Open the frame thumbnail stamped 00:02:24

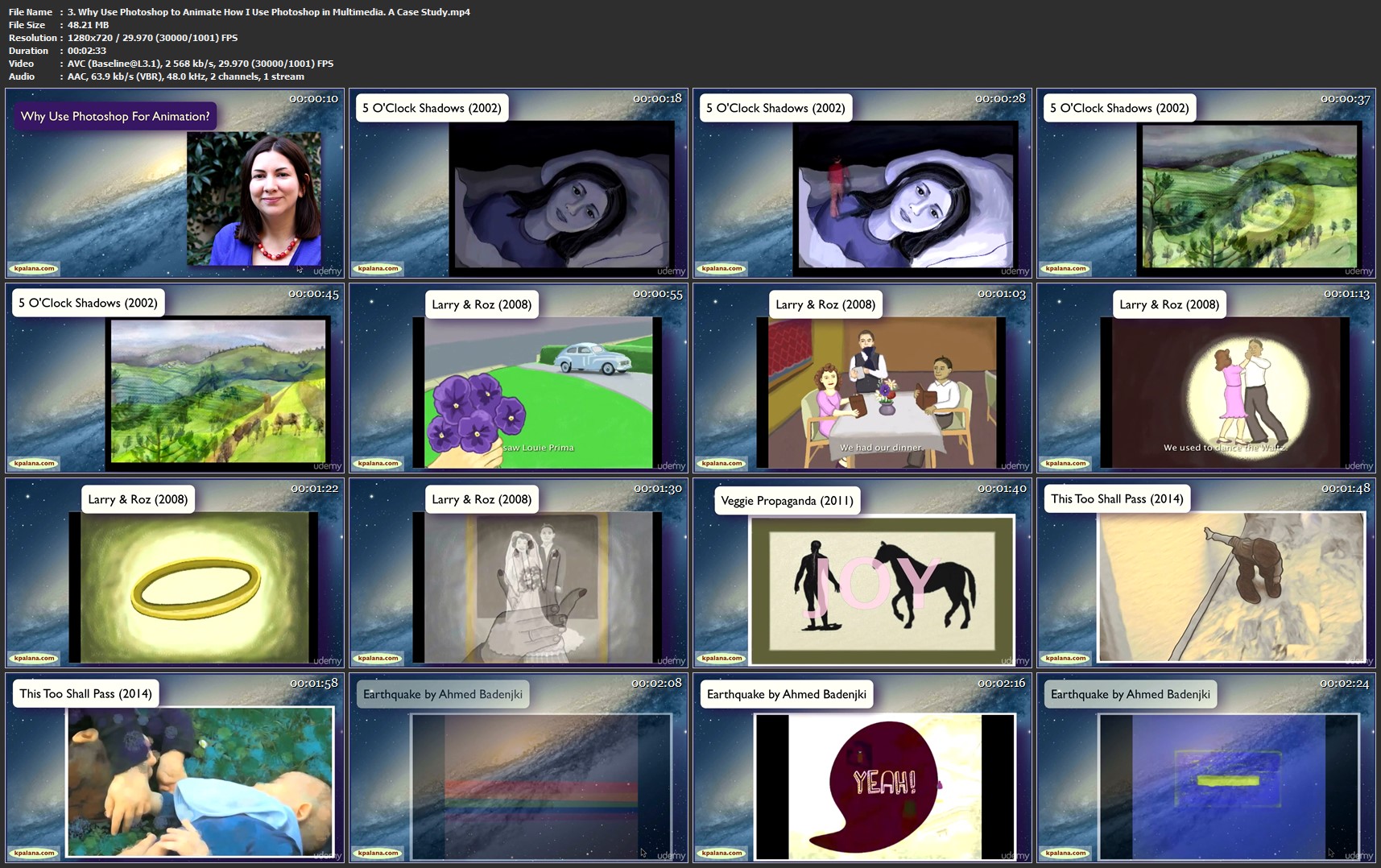(x=1206, y=768)
